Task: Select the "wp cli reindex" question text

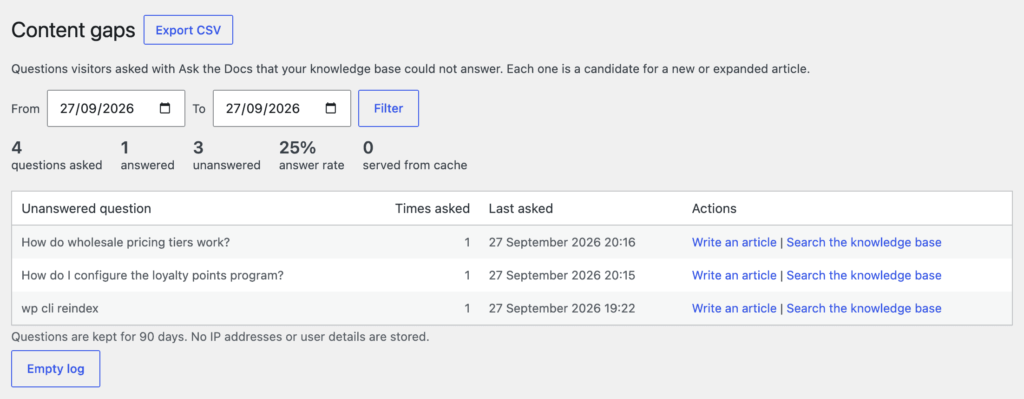Action: tap(60, 308)
